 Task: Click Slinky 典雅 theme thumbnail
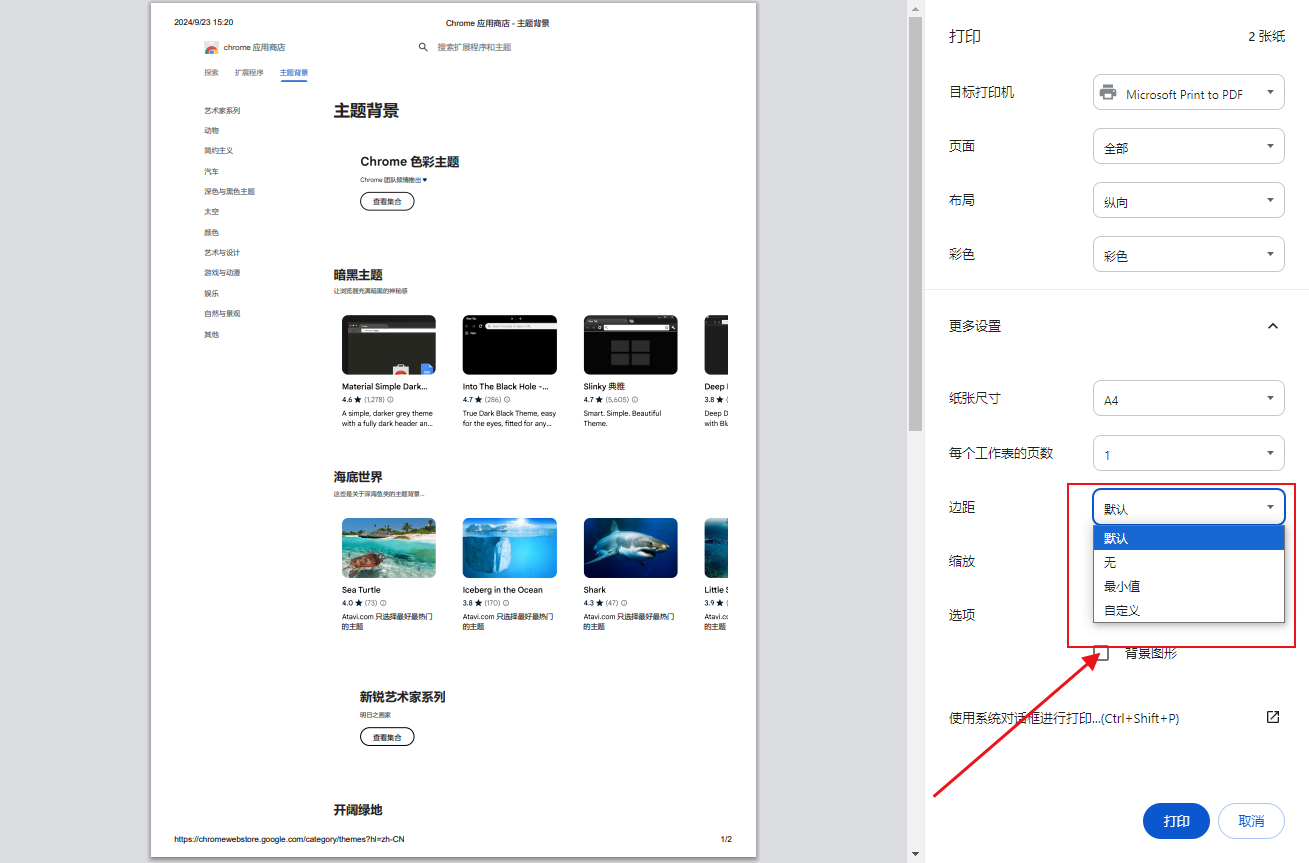(631, 345)
